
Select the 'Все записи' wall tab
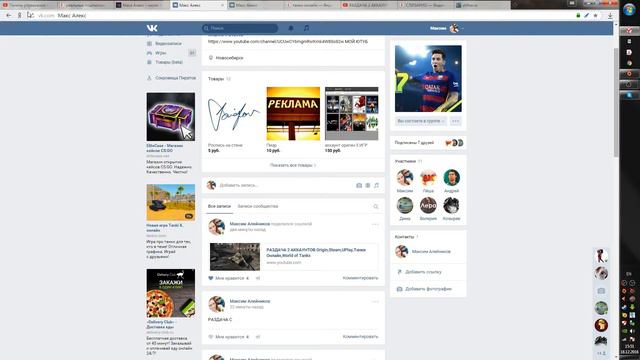tap(219, 206)
